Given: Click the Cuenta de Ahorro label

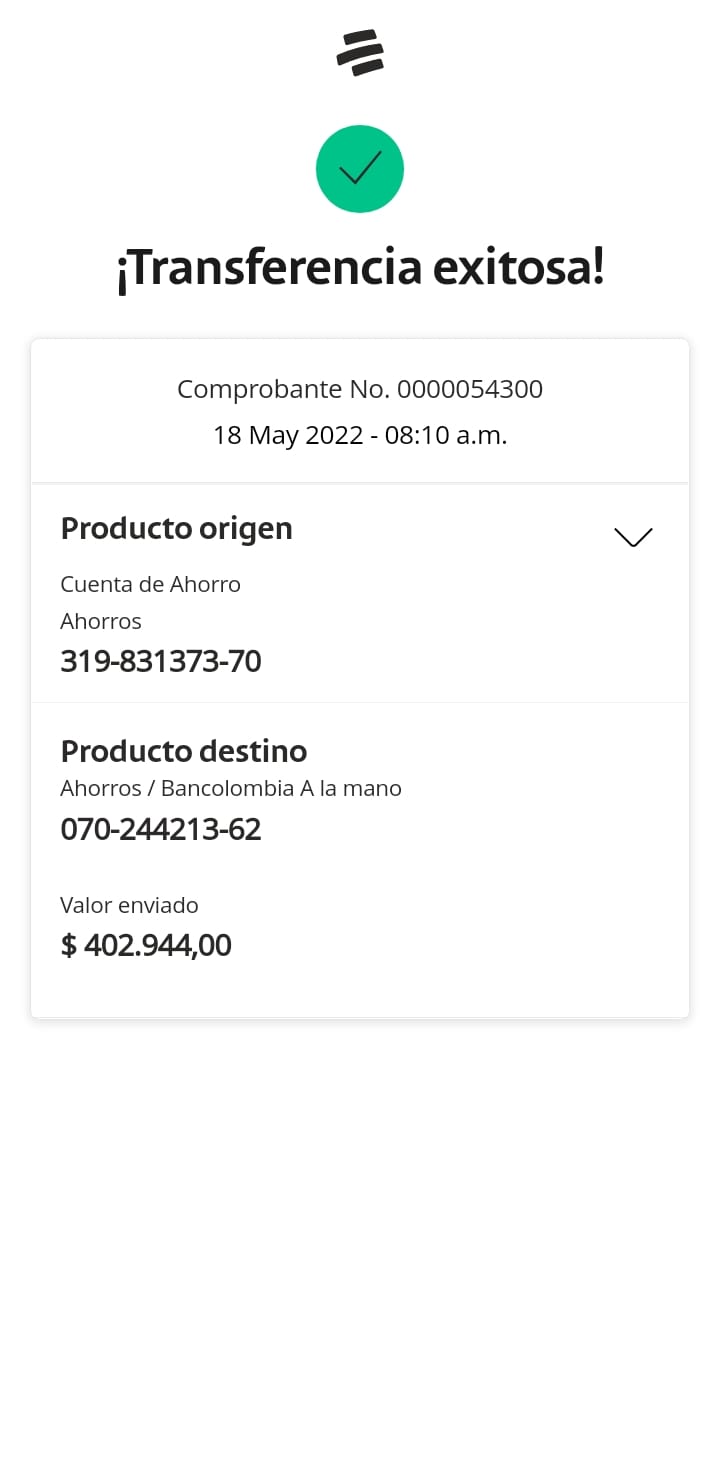Looking at the screenshot, I should (x=150, y=584).
